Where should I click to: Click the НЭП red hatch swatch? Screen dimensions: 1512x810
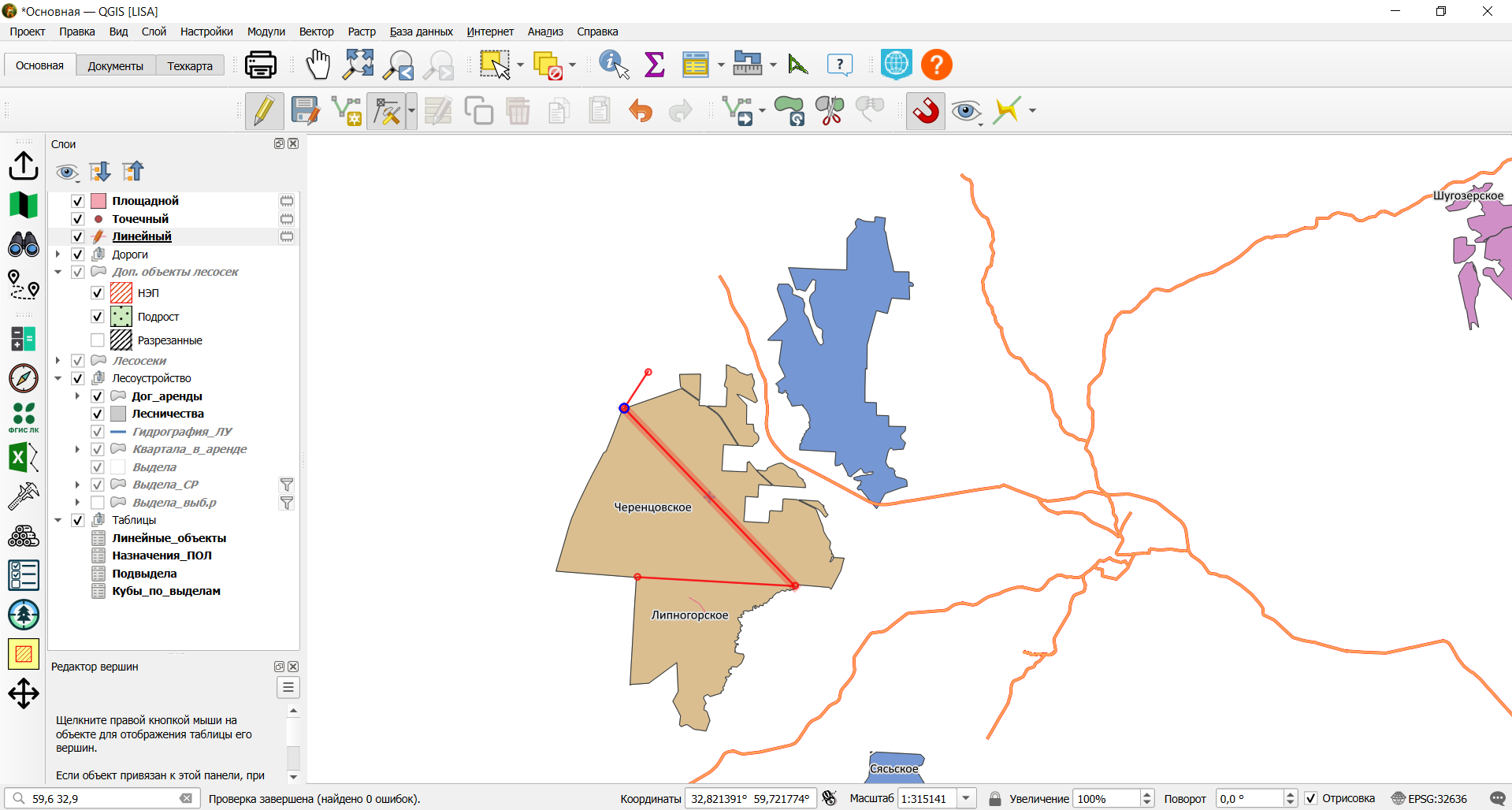click(121, 293)
